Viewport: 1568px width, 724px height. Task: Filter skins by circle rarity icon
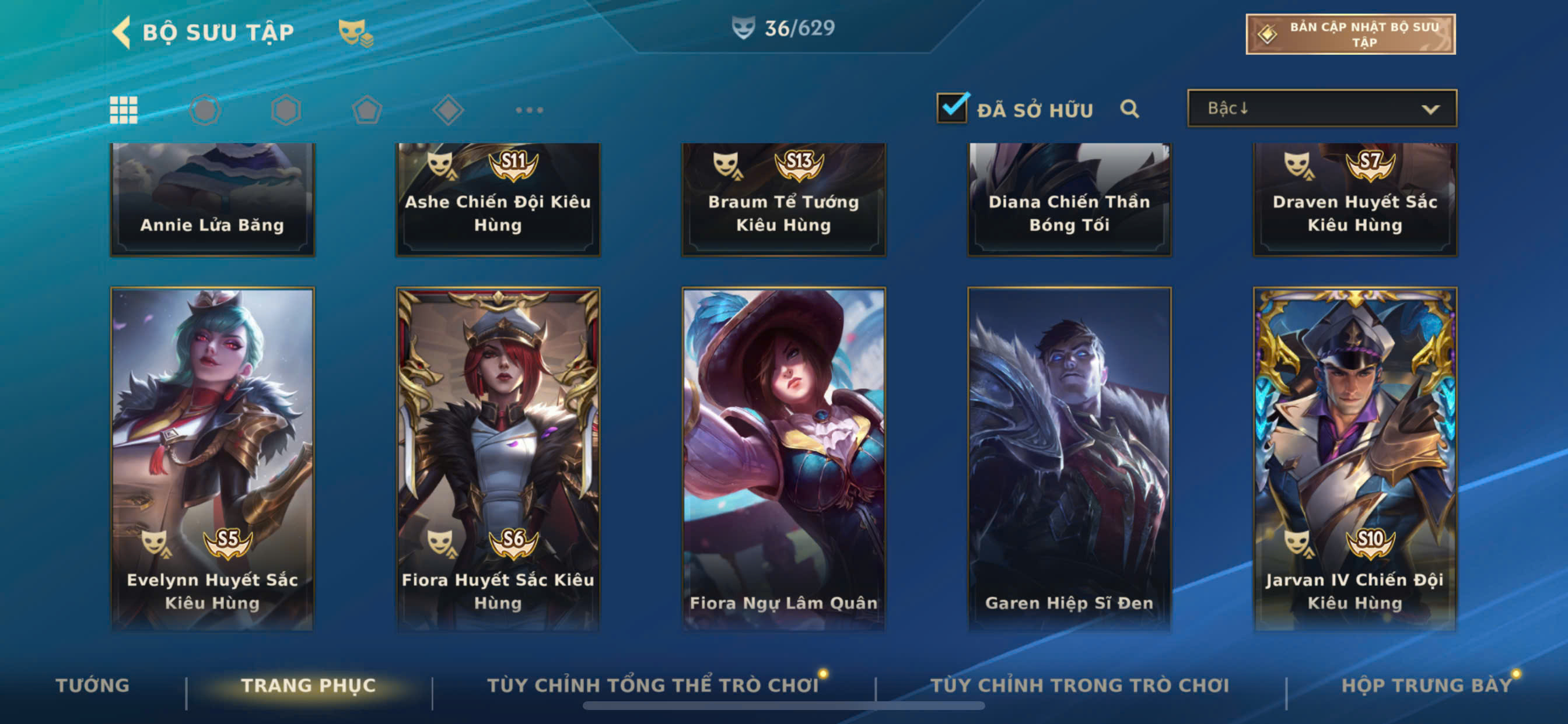click(205, 110)
